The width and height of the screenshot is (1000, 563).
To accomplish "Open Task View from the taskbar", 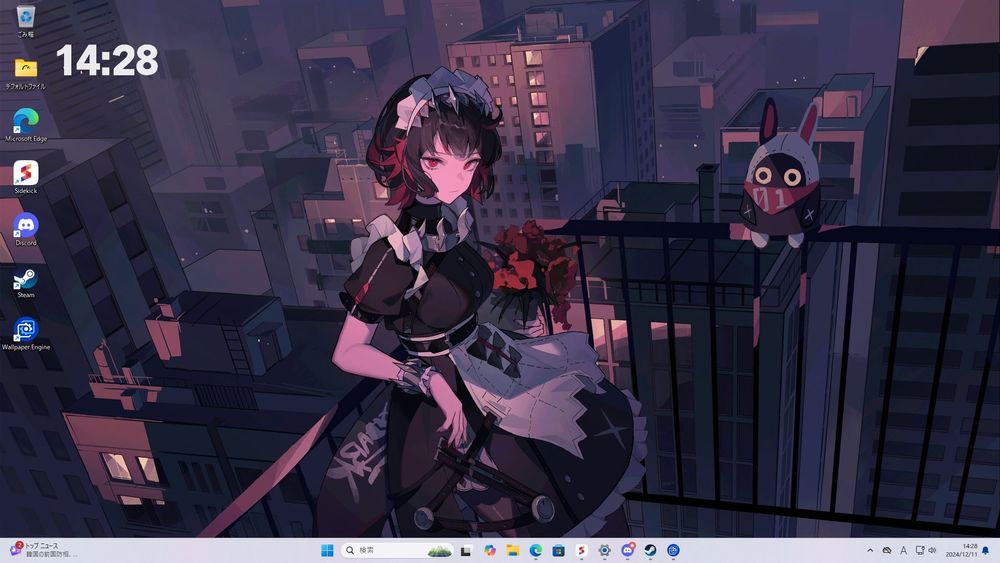I will coord(466,550).
